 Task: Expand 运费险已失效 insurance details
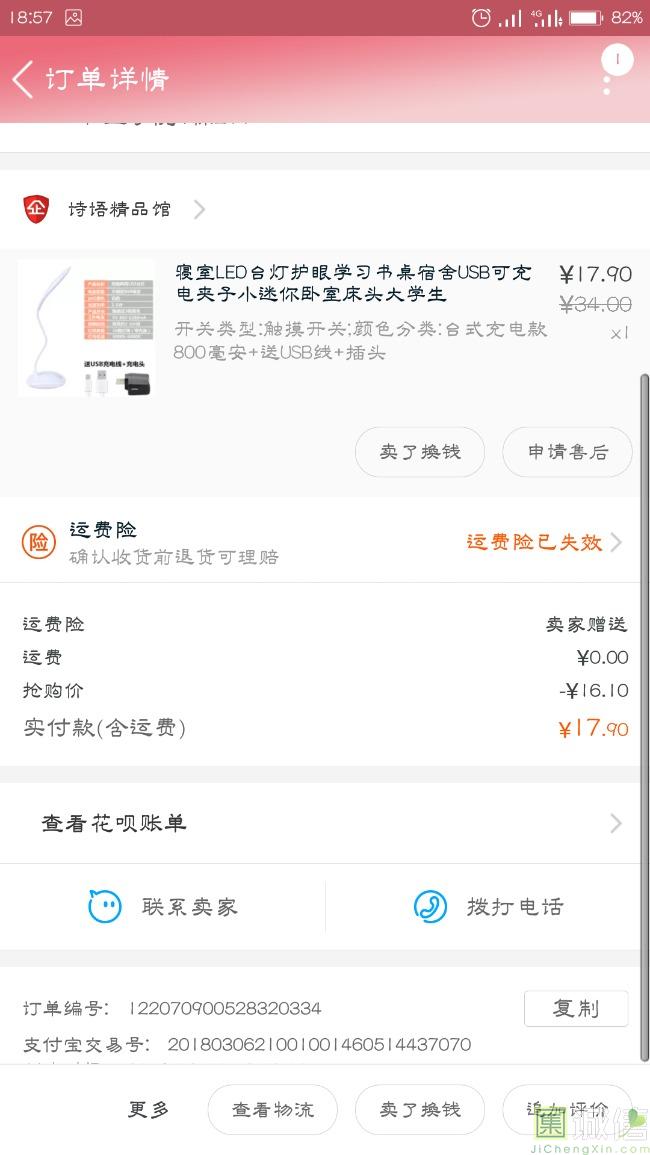coord(616,542)
